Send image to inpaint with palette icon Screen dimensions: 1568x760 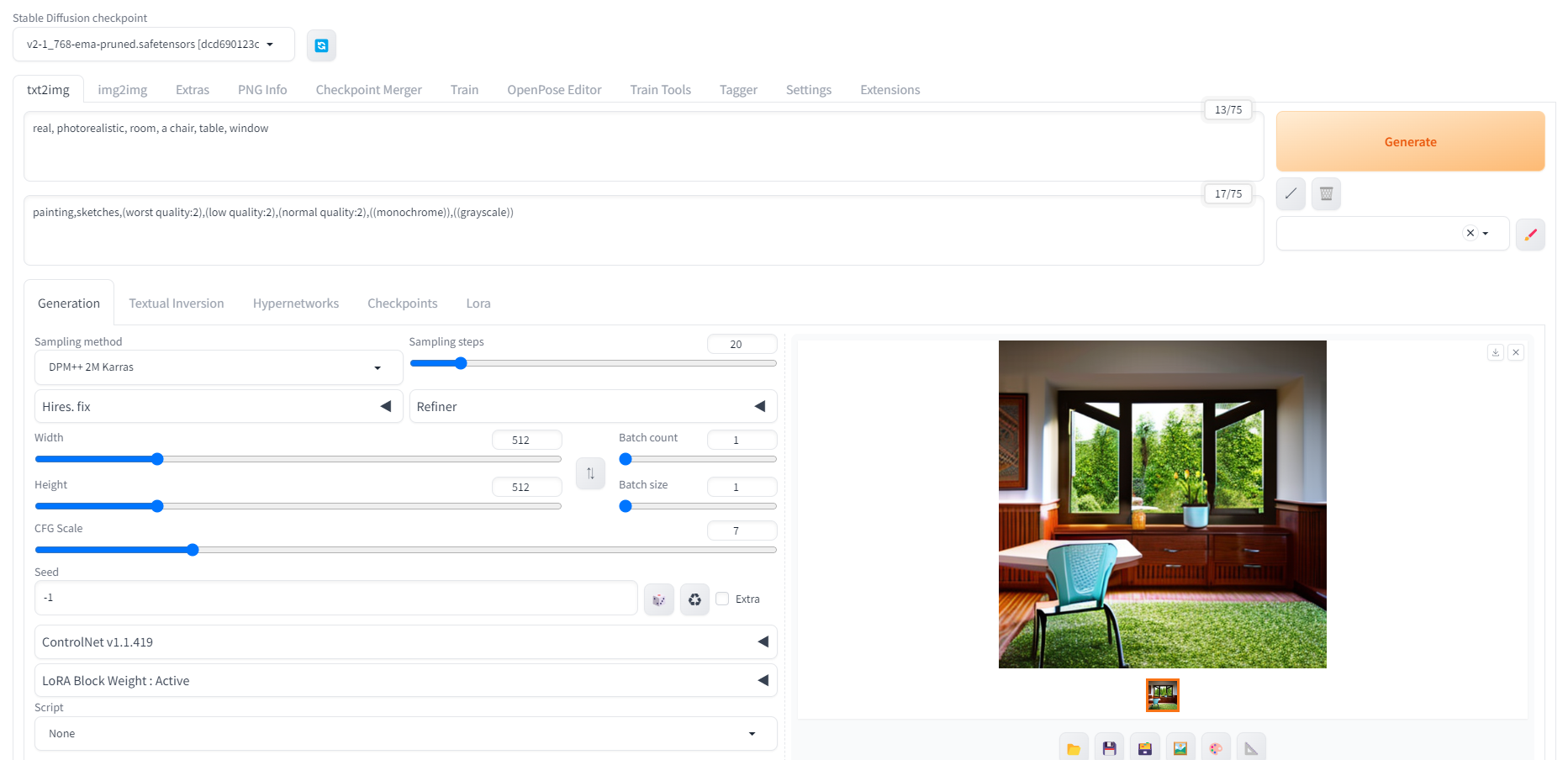1216,747
